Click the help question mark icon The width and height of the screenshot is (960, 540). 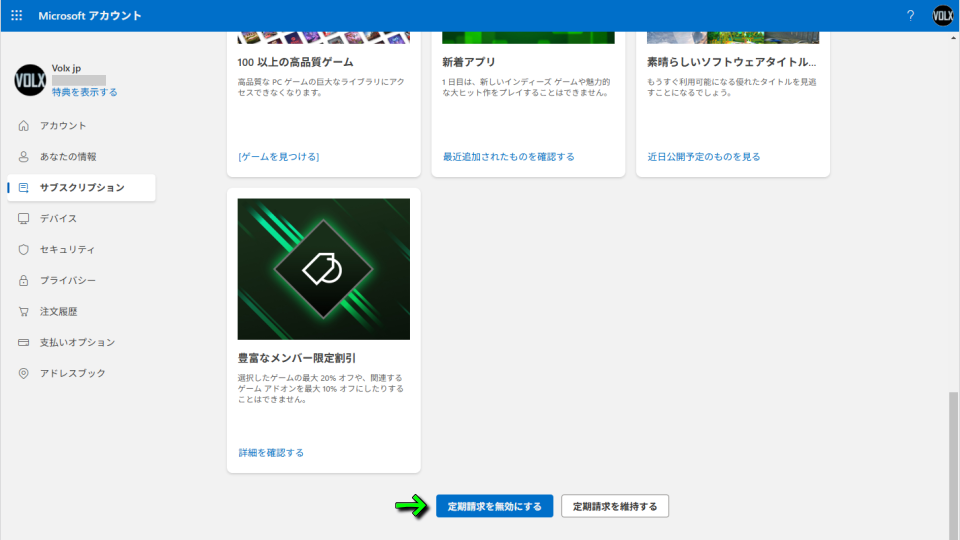(x=910, y=16)
